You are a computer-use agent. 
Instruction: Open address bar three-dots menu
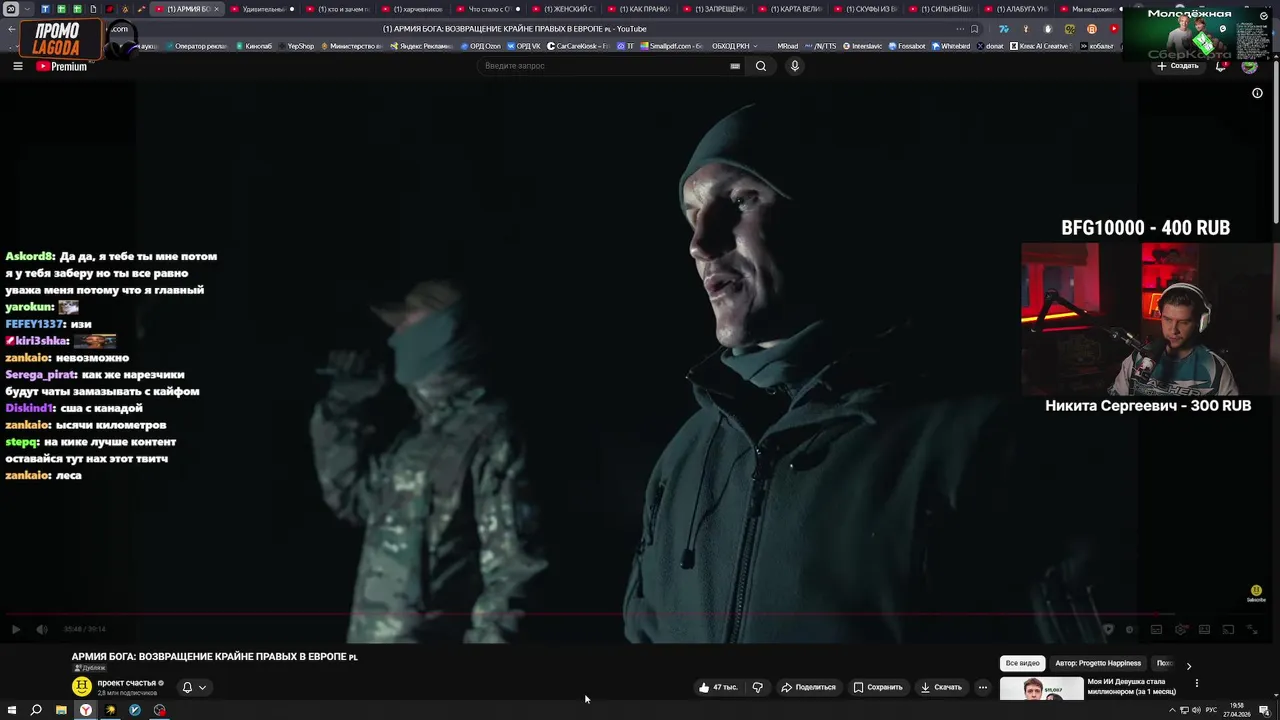click(x=960, y=29)
